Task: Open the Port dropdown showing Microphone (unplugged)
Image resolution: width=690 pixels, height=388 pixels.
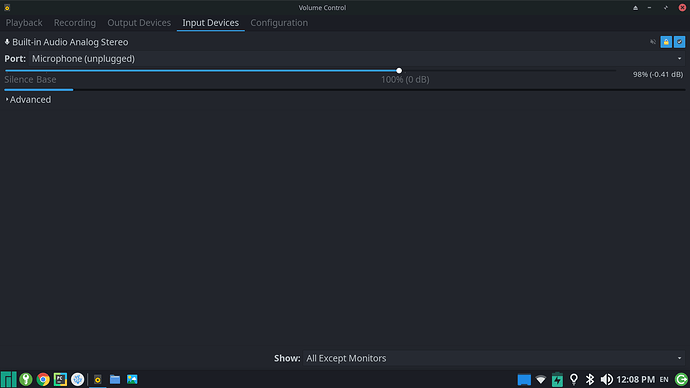Action: [x=356, y=59]
